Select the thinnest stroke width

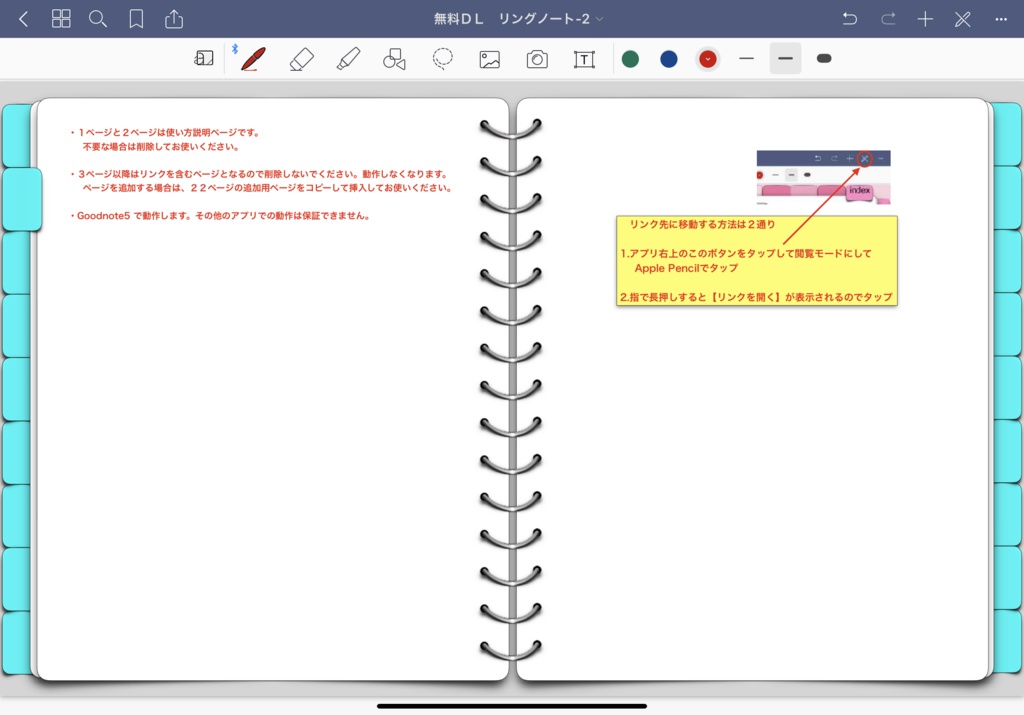tap(746, 59)
